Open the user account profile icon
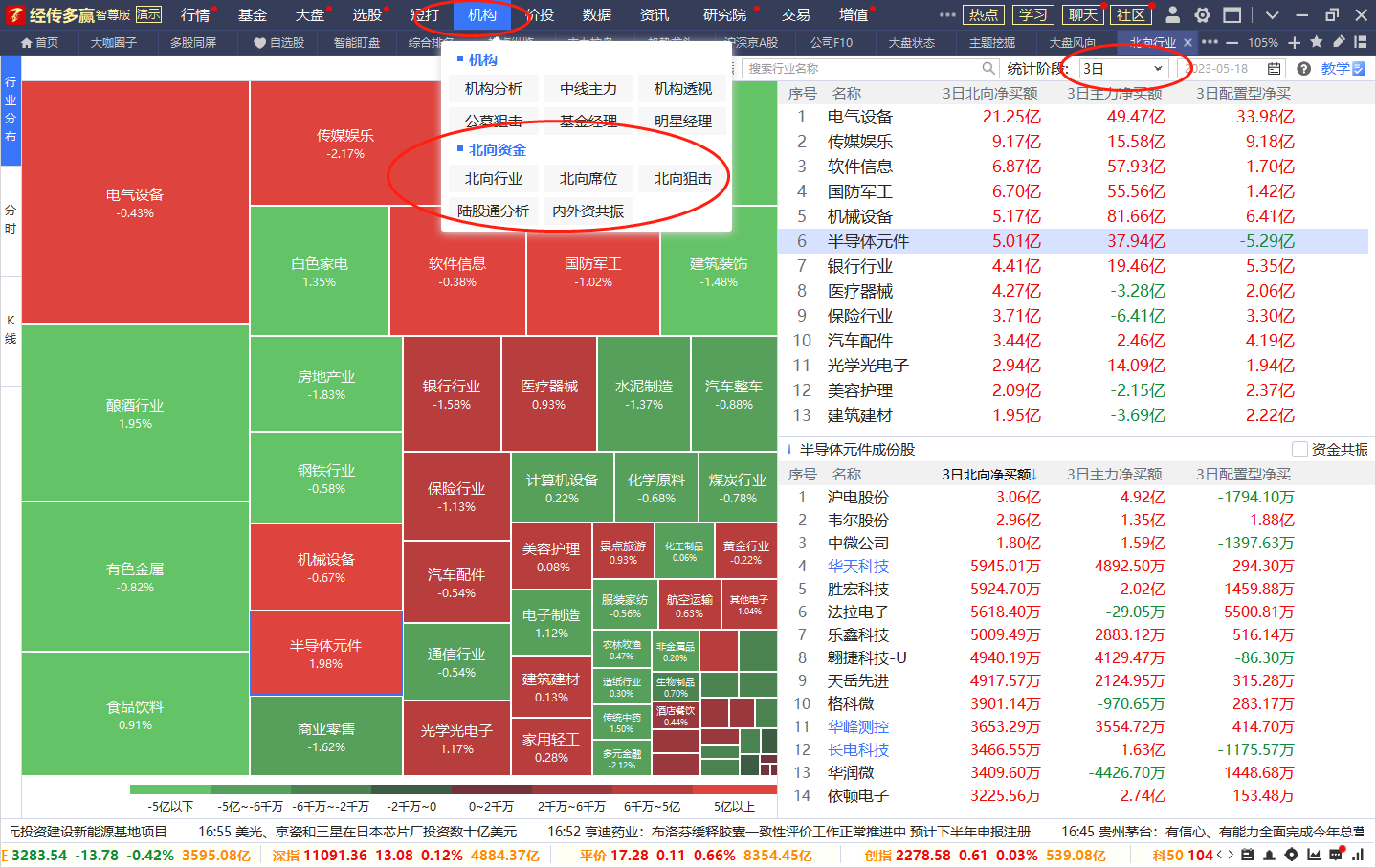 click(1173, 15)
